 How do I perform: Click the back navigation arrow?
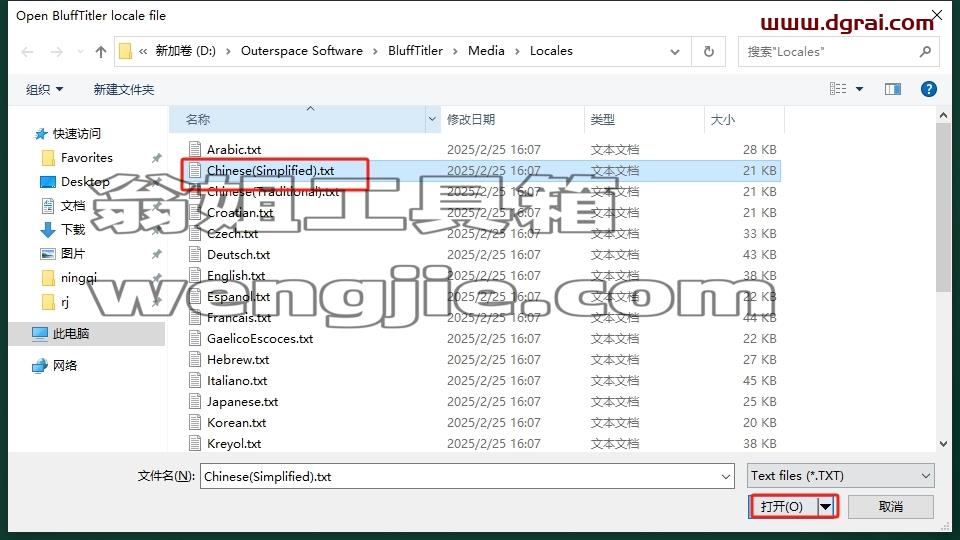[x=28, y=52]
